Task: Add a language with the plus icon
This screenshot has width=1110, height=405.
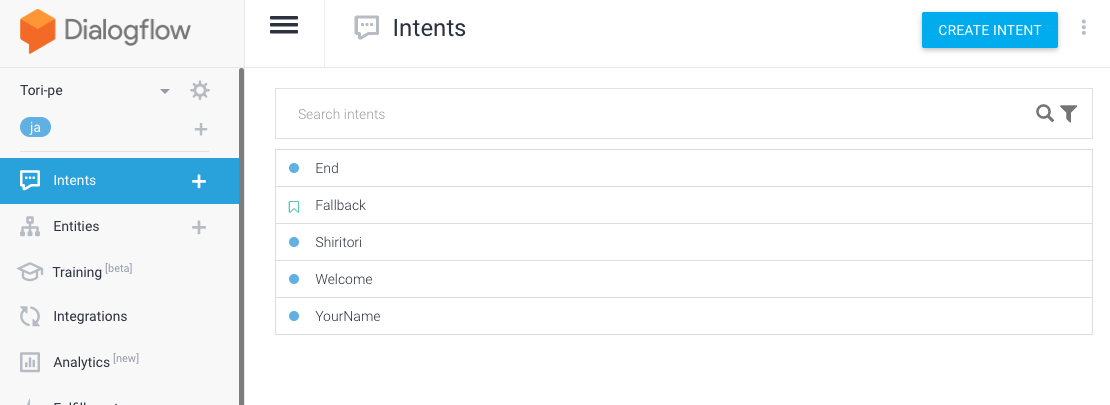Action: [x=201, y=129]
